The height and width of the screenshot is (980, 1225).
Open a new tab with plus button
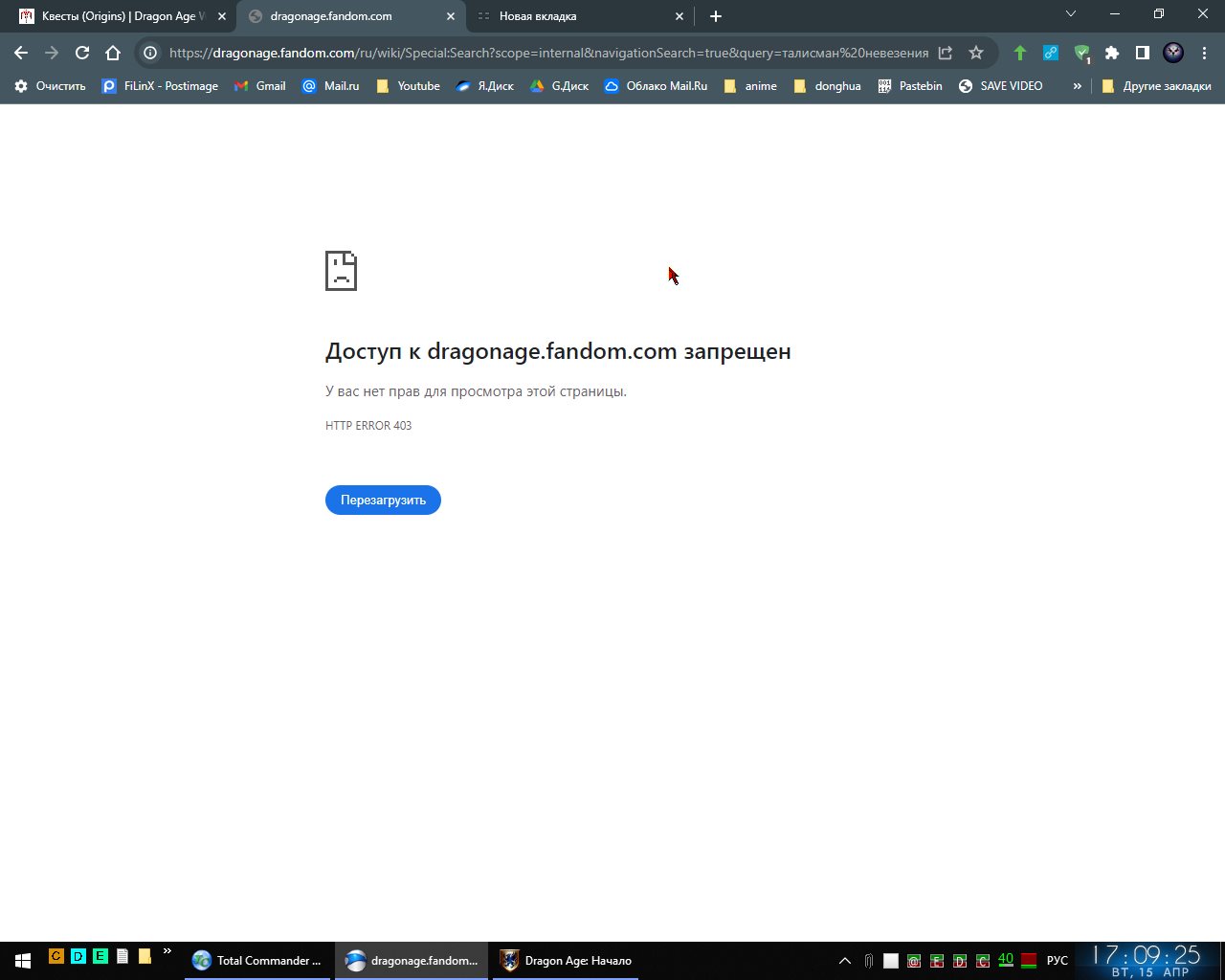pyautogui.click(x=716, y=16)
